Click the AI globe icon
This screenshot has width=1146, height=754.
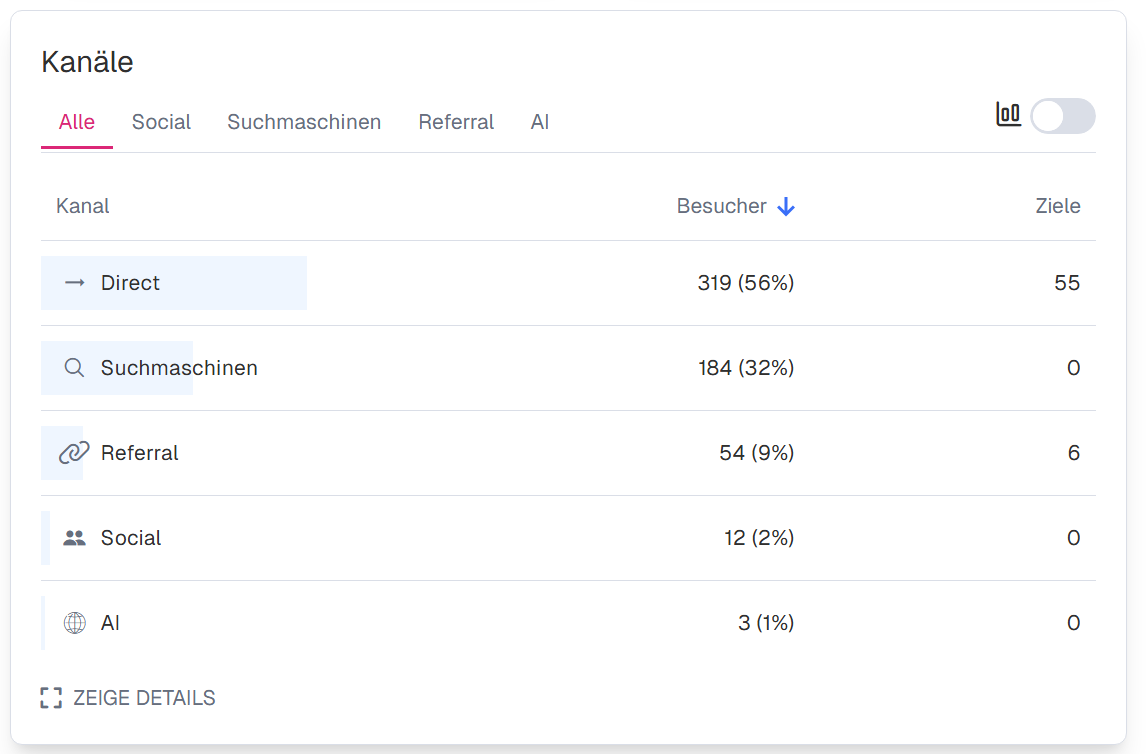pyautogui.click(x=74, y=623)
